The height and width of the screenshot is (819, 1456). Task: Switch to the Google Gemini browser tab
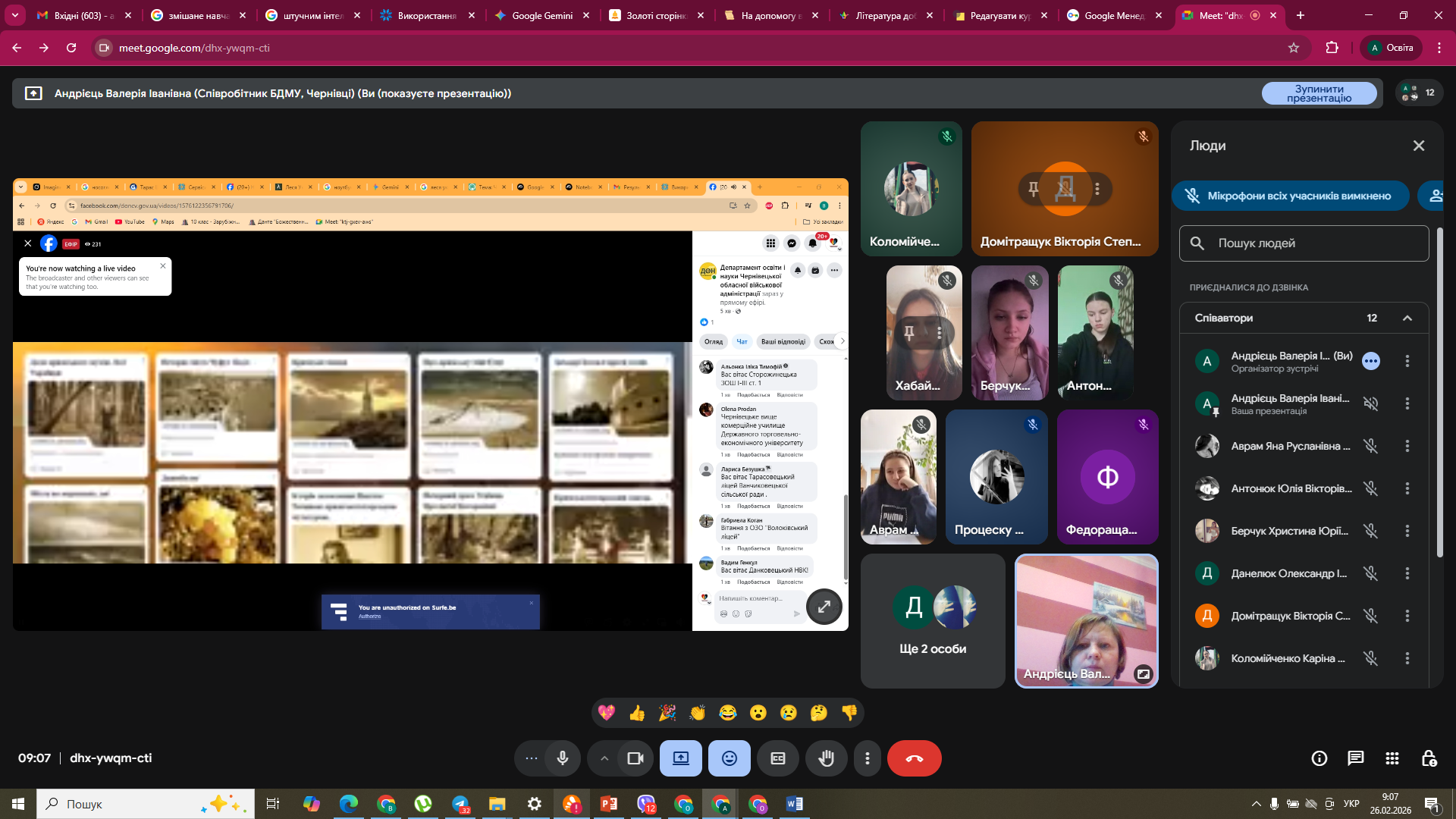pyautogui.click(x=541, y=15)
